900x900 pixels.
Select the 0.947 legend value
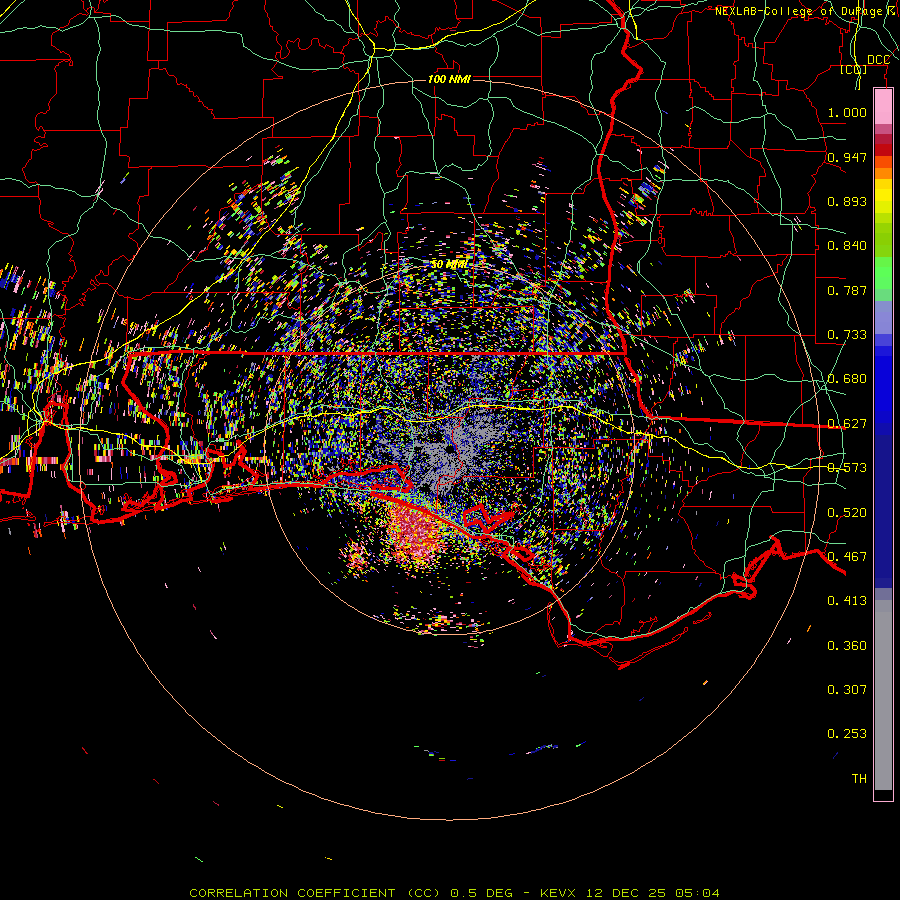847,157
